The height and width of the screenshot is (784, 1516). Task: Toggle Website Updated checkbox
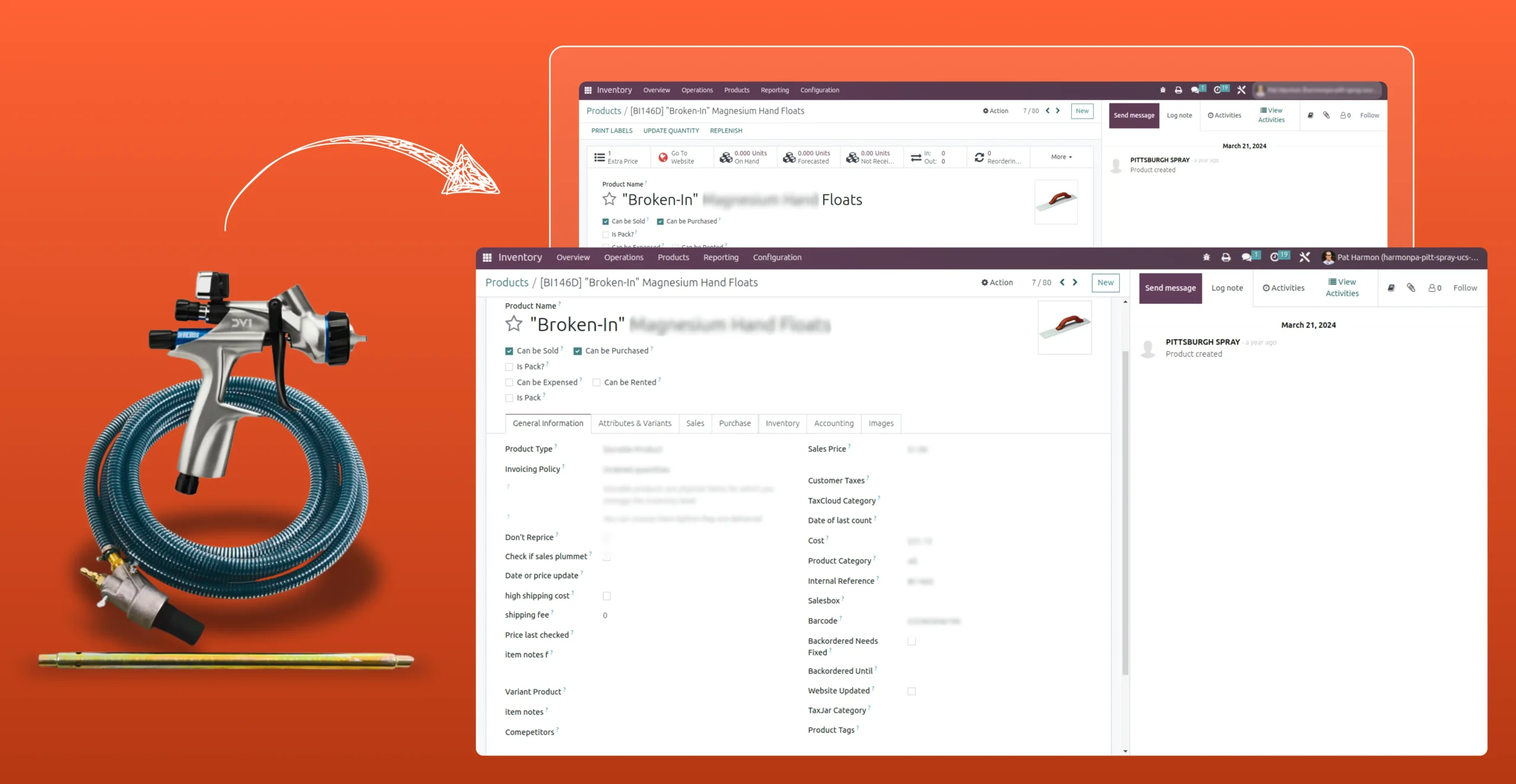(911, 691)
